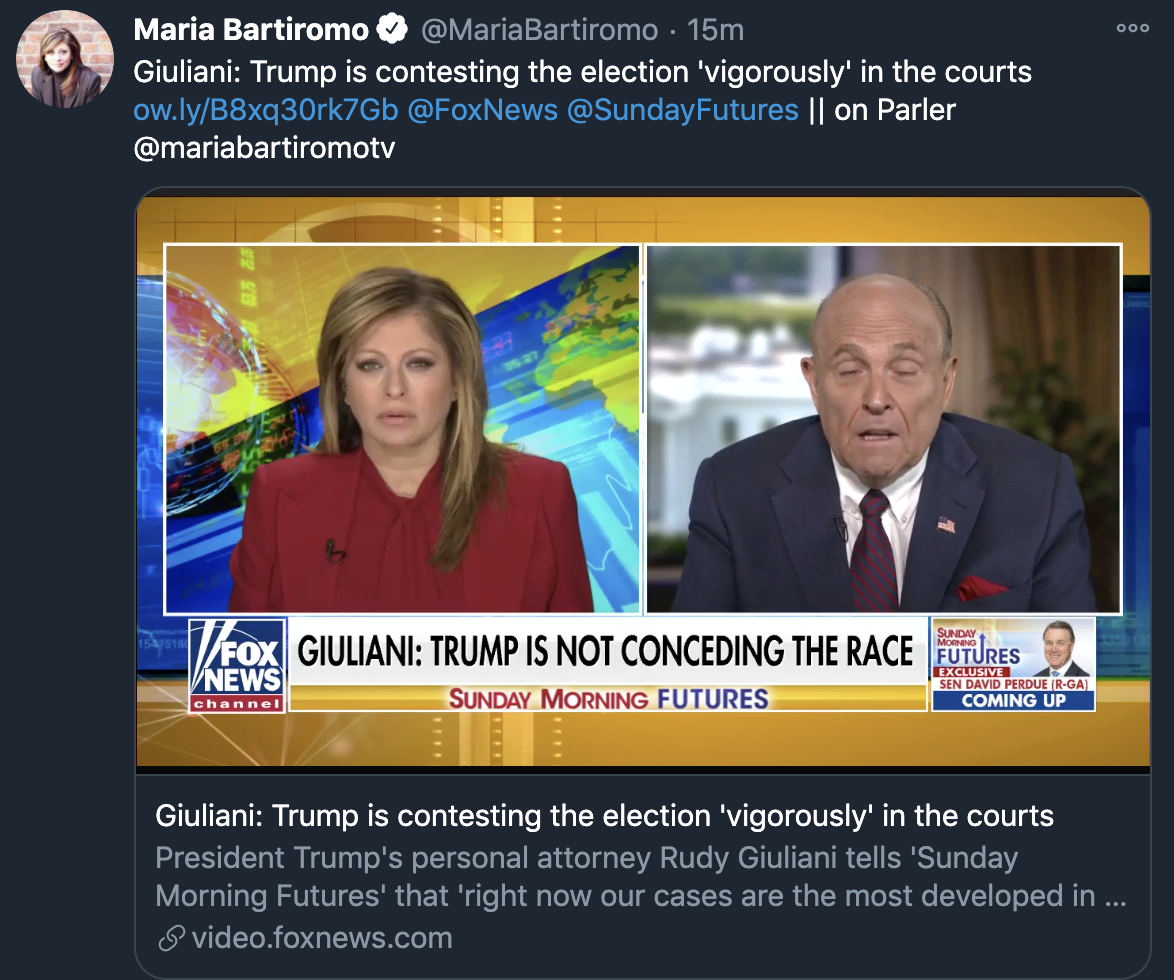Click the 'Trump is not conceding the race' chyron
Viewport: 1174px width, 980px height.
pos(606,651)
